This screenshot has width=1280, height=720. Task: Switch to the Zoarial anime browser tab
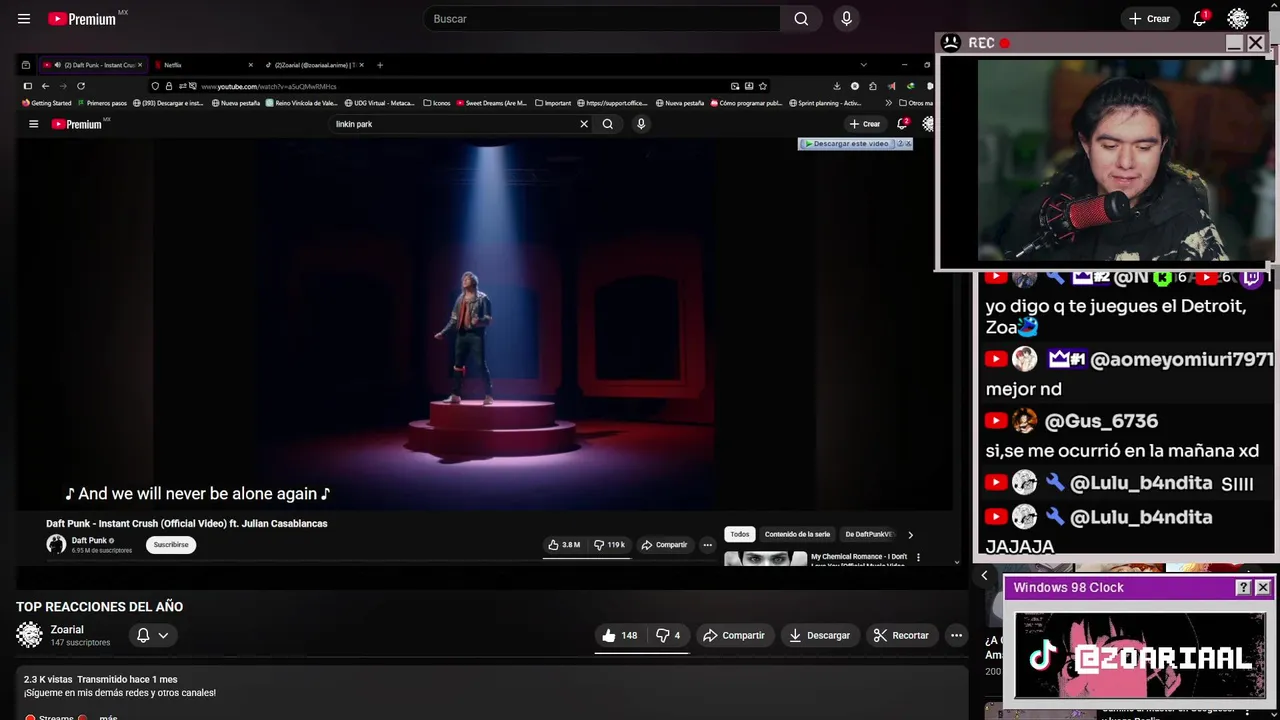point(313,65)
